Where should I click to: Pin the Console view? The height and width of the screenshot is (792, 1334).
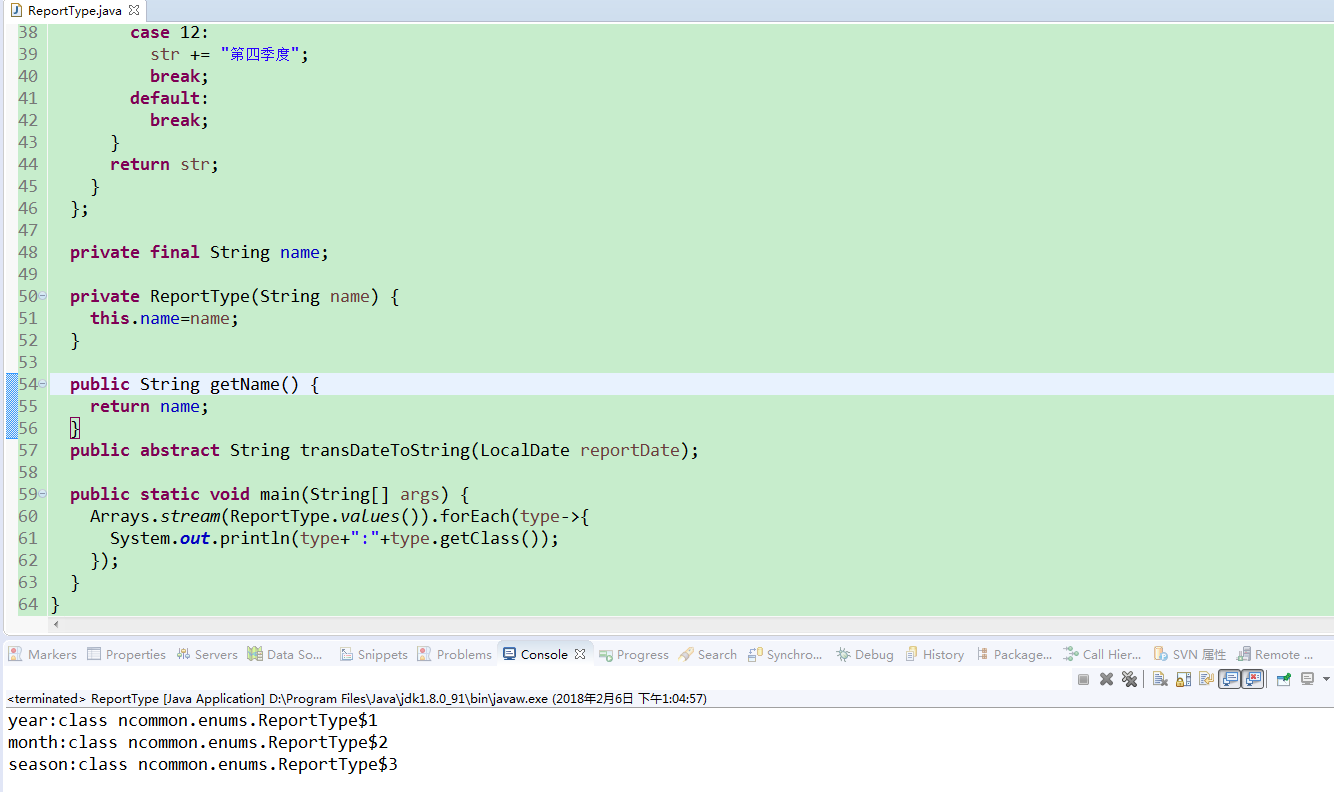[1285, 679]
